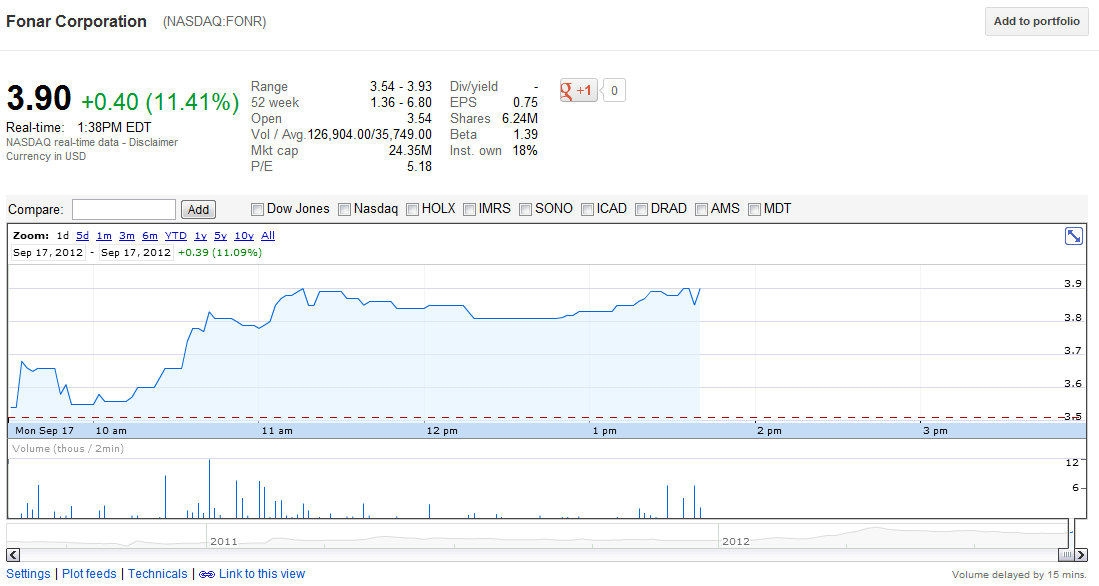Click the Beta value 1.39
Image resolution: width=1099 pixels, height=586 pixels.
(525, 135)
